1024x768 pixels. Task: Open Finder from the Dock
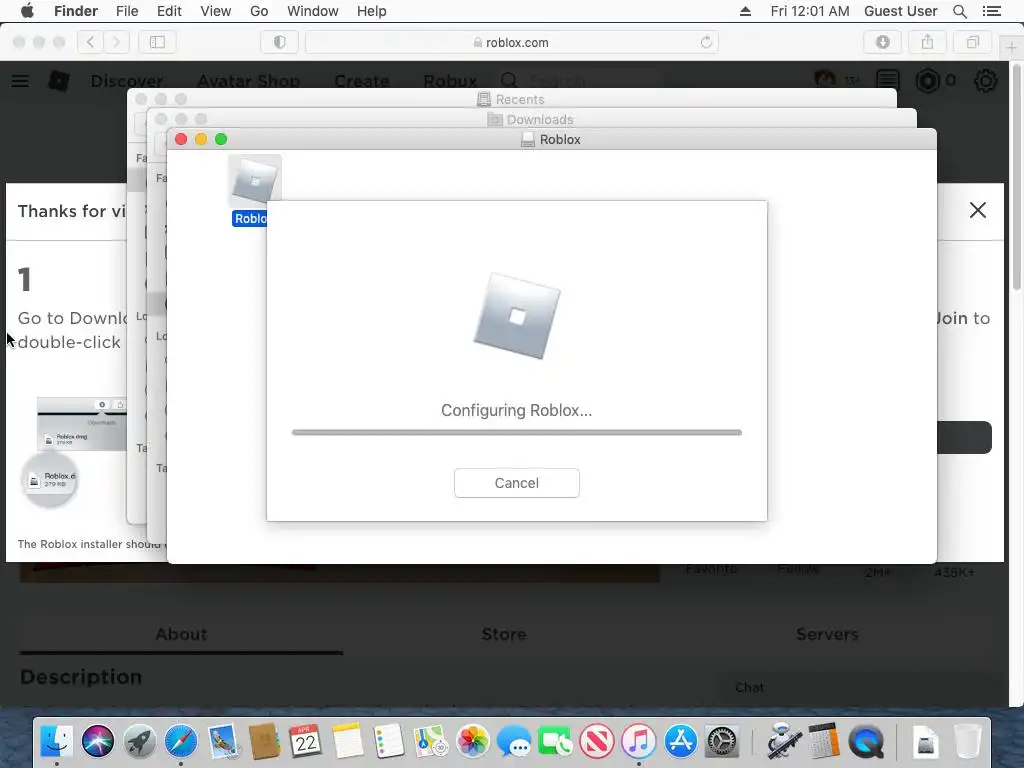[57, 742]
